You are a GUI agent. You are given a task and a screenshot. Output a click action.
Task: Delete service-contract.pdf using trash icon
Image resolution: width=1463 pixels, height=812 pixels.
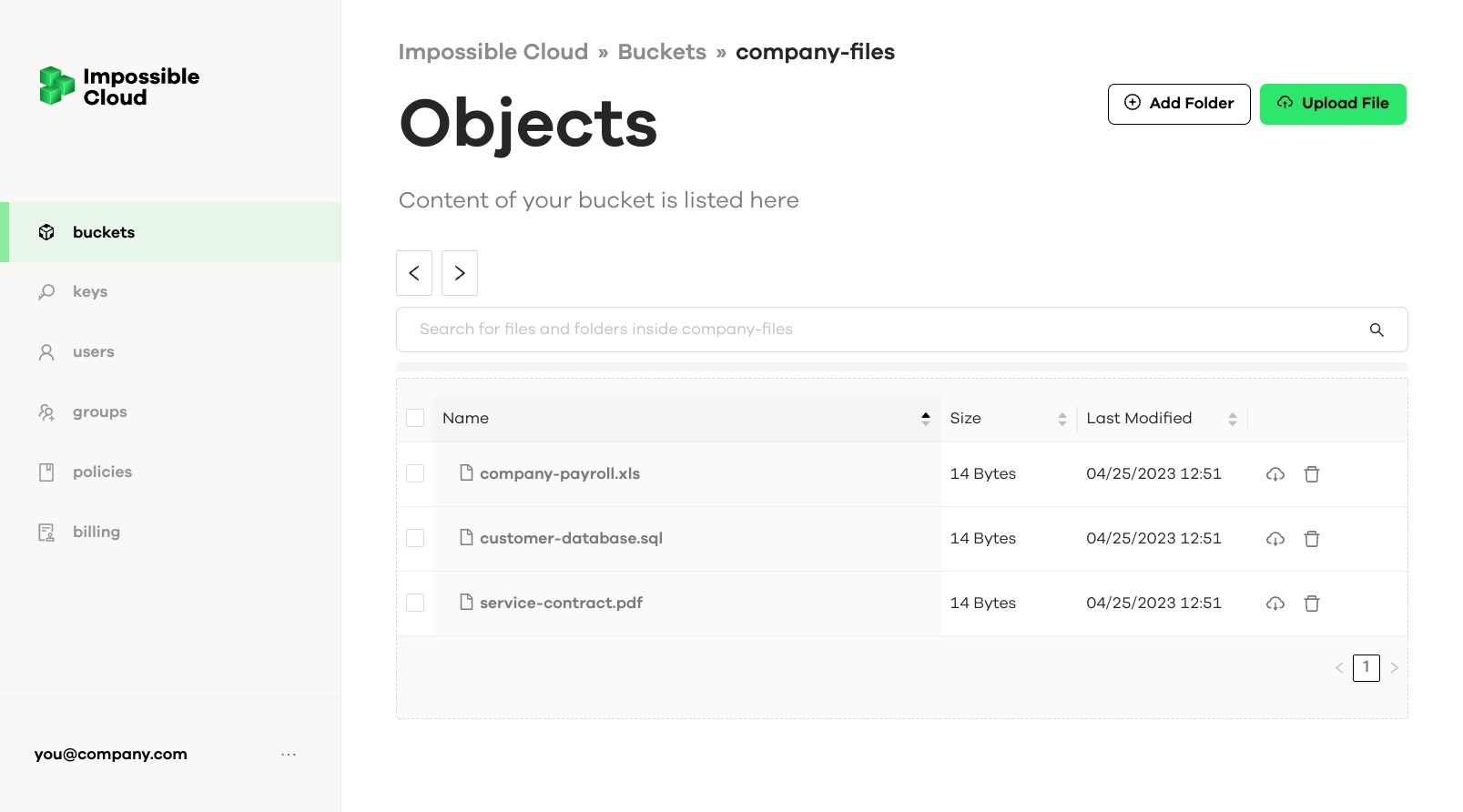(1311, 604)
